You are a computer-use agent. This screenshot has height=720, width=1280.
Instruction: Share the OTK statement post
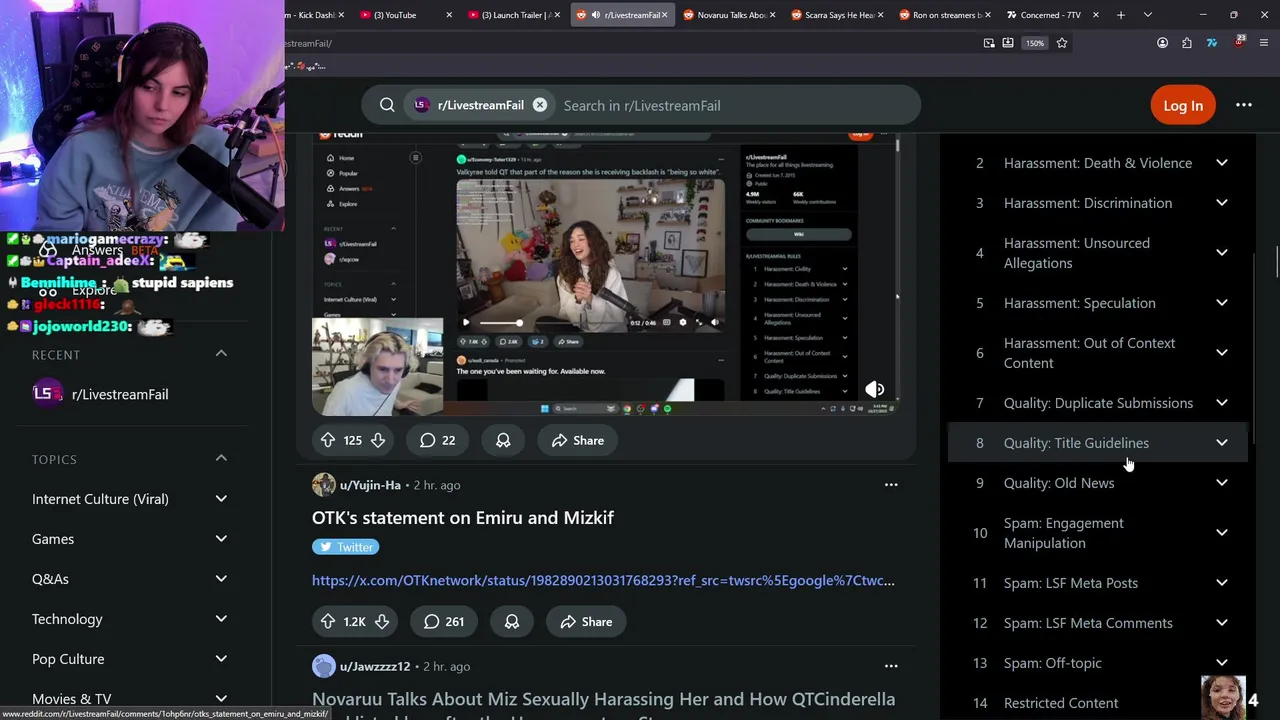point(586,621)
